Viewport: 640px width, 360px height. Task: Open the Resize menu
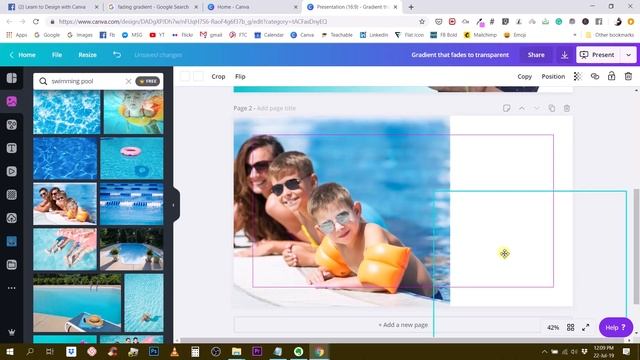(x=87, y=55)
